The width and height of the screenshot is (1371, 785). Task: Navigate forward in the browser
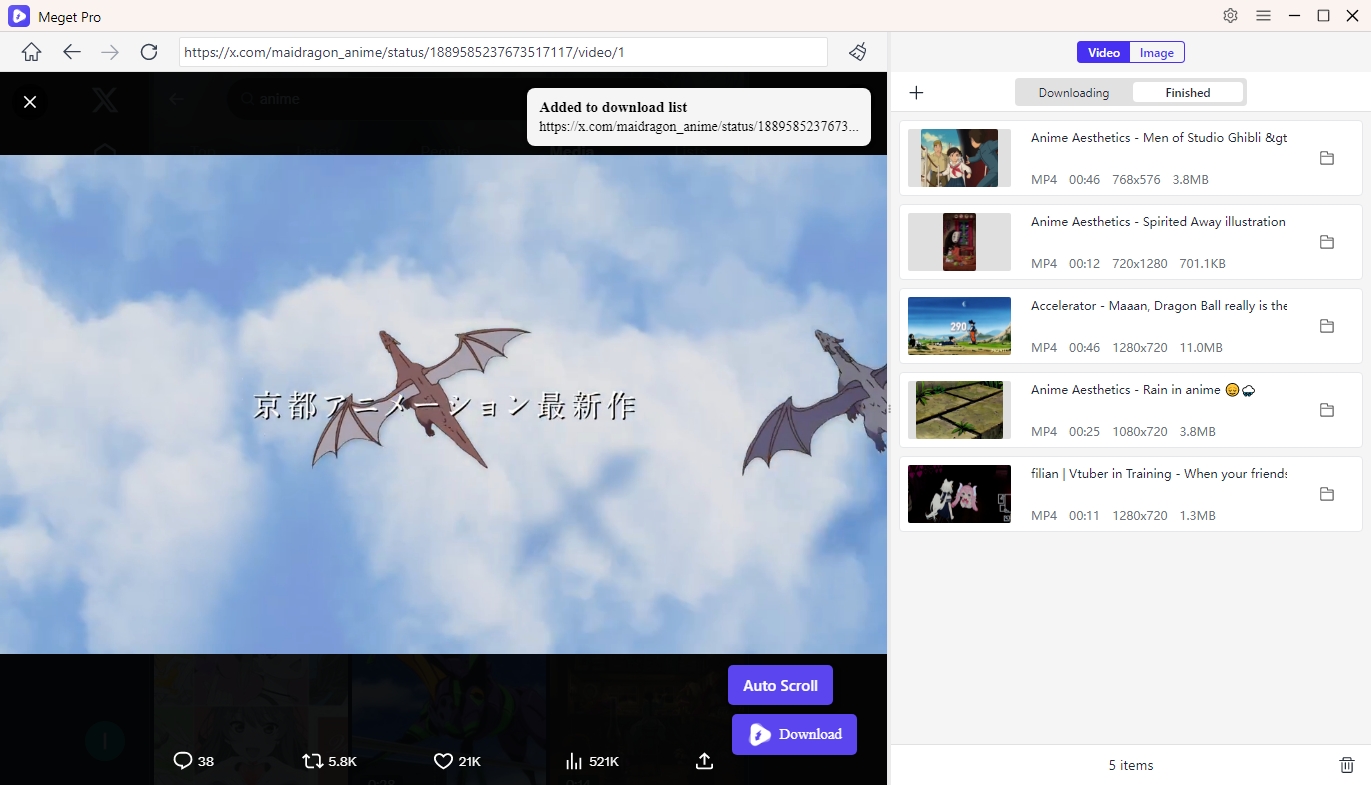tap(110, 52)
